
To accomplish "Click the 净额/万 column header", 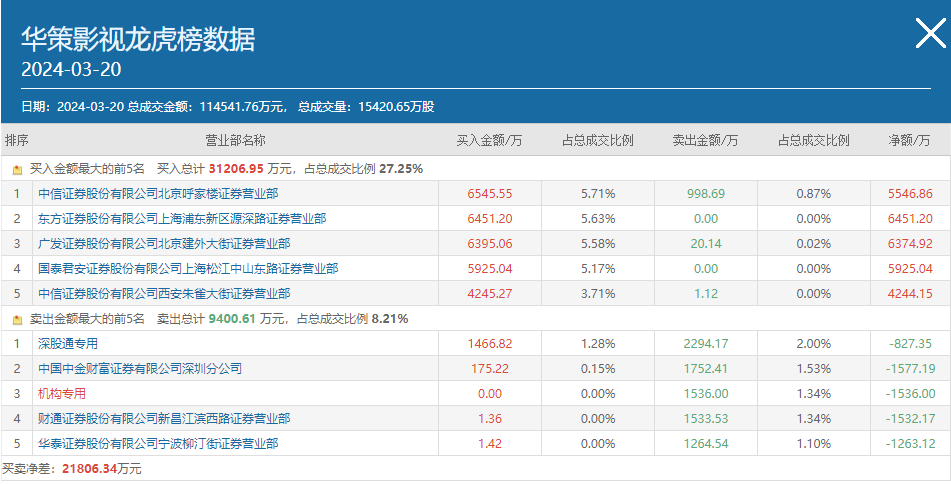I will (909, 141).
